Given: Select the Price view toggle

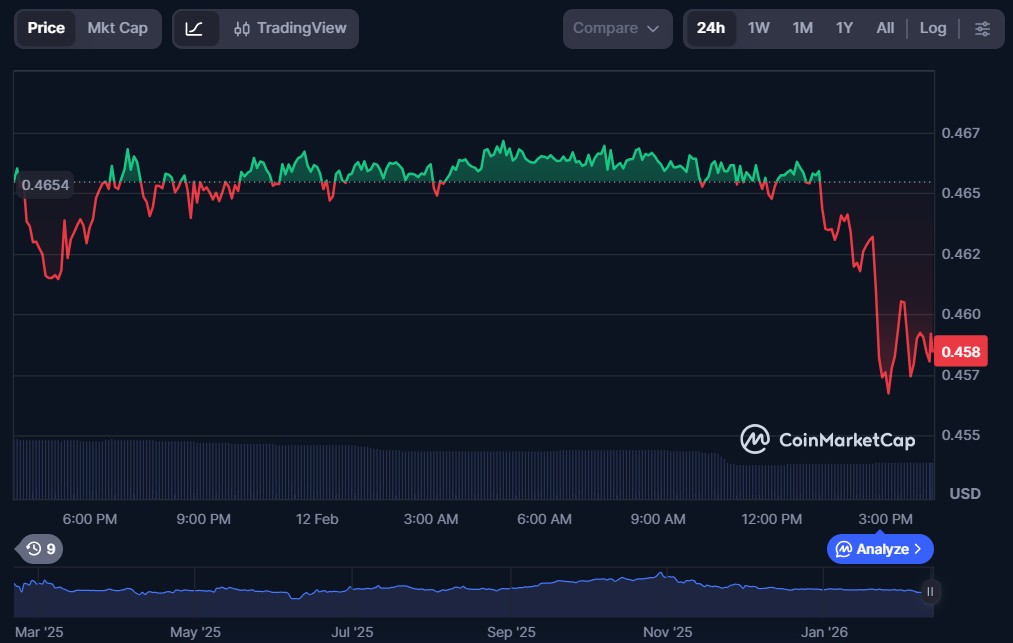Looking at the screenshot, I should tap(46, 29).
